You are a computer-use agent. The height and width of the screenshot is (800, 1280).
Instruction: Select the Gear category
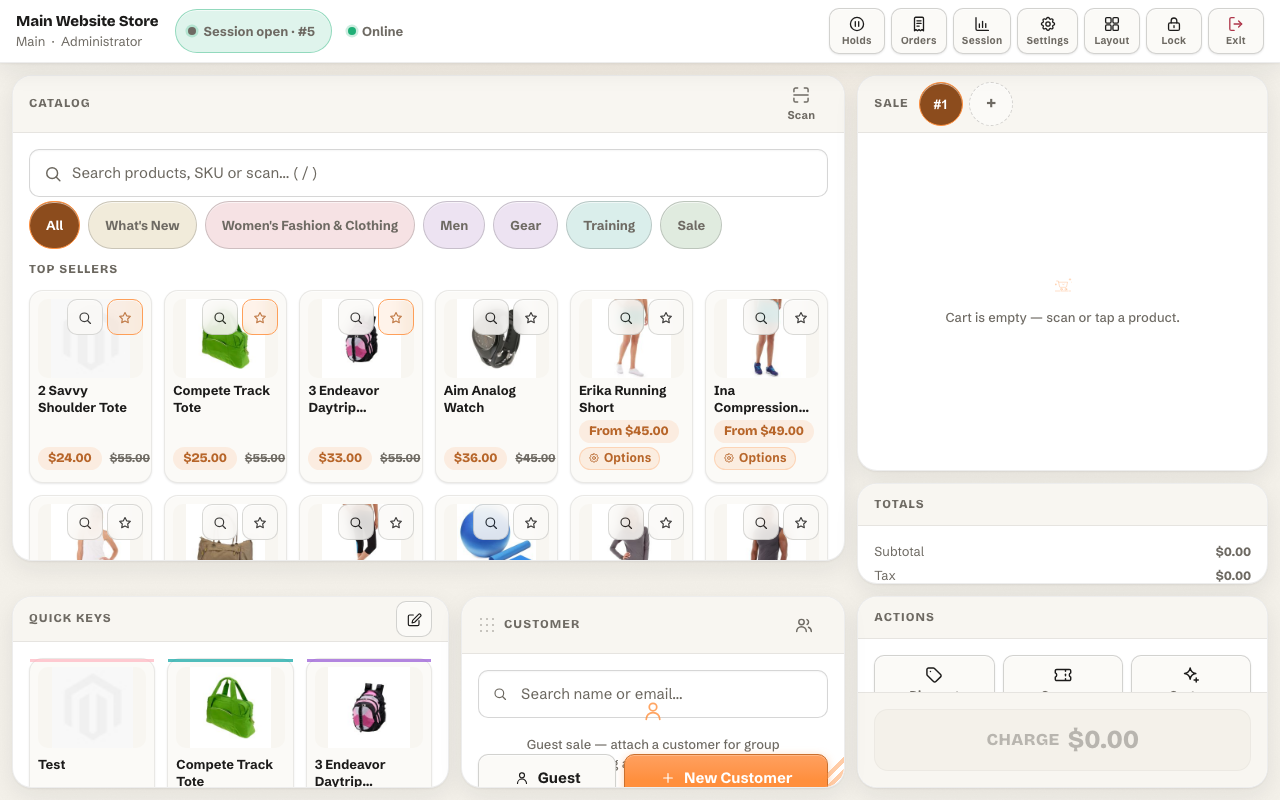coord(525,225)
